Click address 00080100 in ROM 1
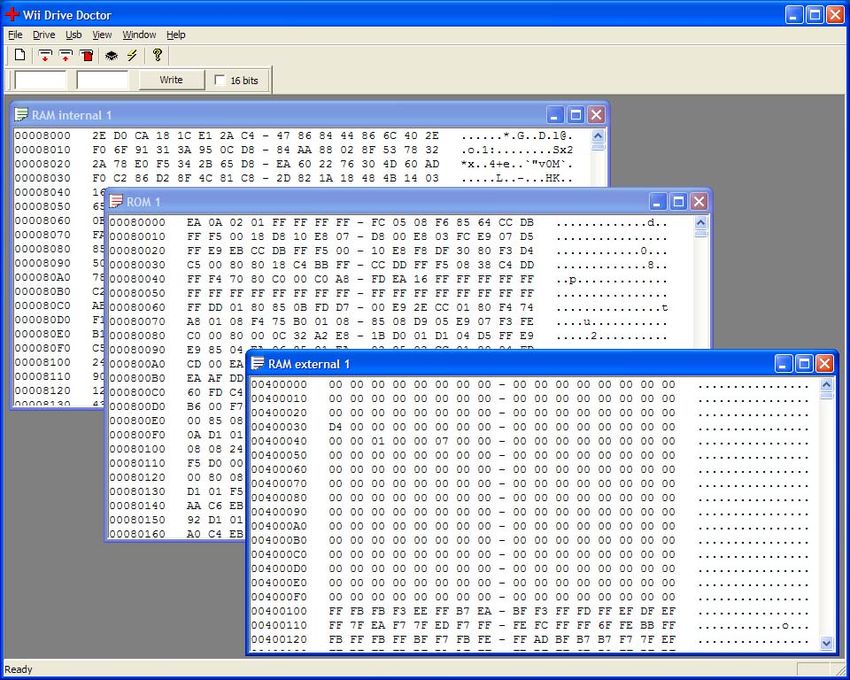 point(137,449)
